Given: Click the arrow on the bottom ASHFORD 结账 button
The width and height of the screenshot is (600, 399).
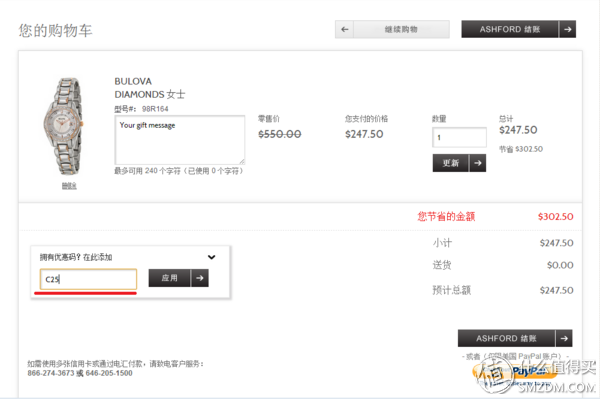Looking at the screenshot, I should (564, 339).
